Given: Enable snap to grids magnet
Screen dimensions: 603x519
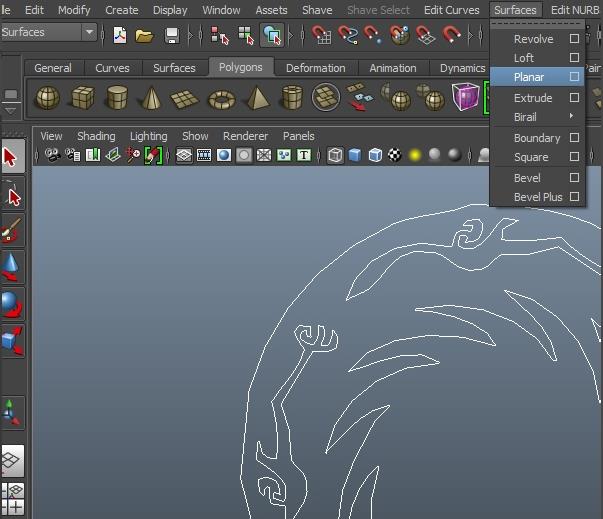Looking at the screenshot, I should [x=321, y=35].
